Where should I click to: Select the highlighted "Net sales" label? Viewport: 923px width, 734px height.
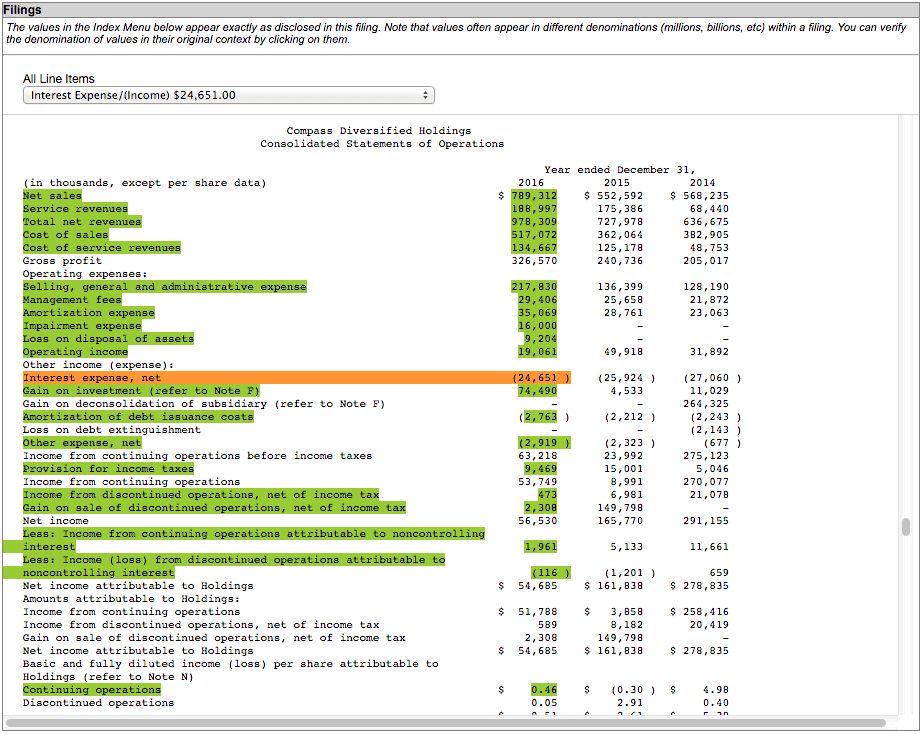[x=52, y=196]
